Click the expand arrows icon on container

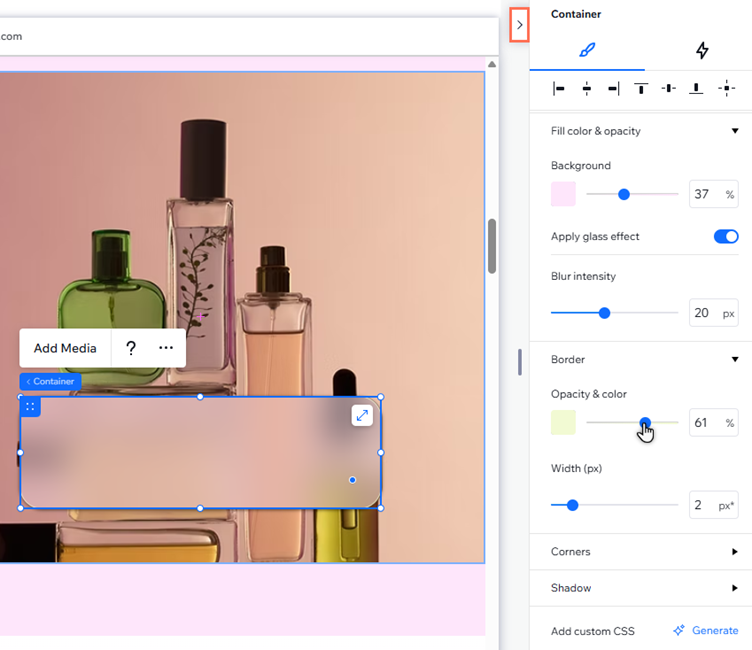point(362,415)
